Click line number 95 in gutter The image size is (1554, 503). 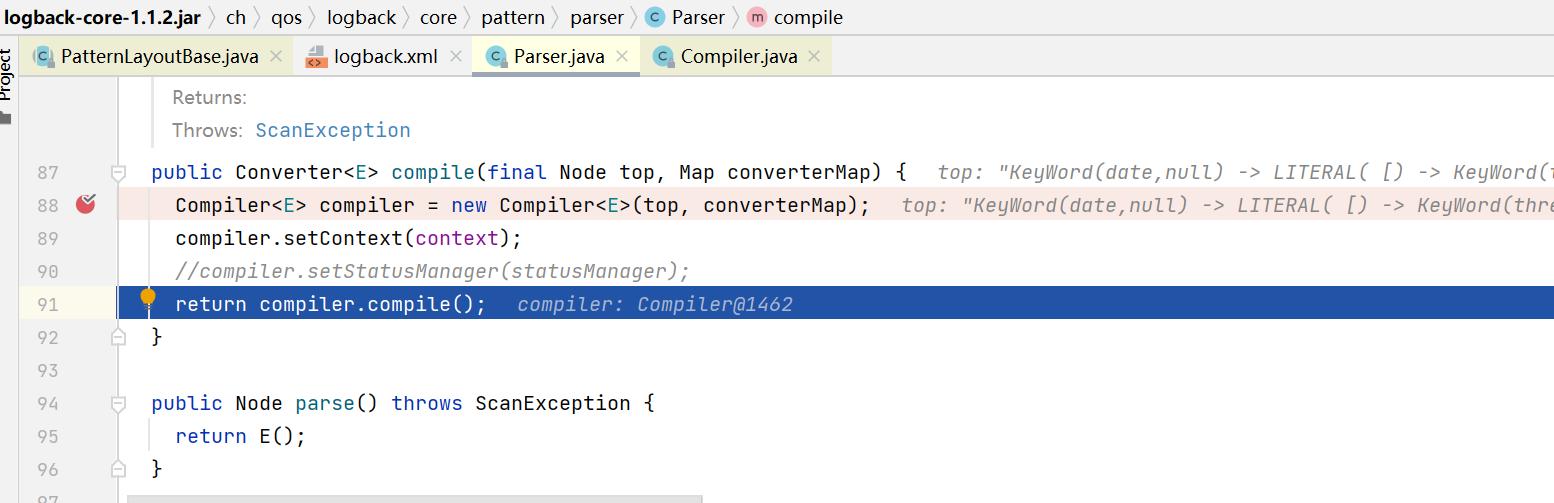(x=48, y=436)
